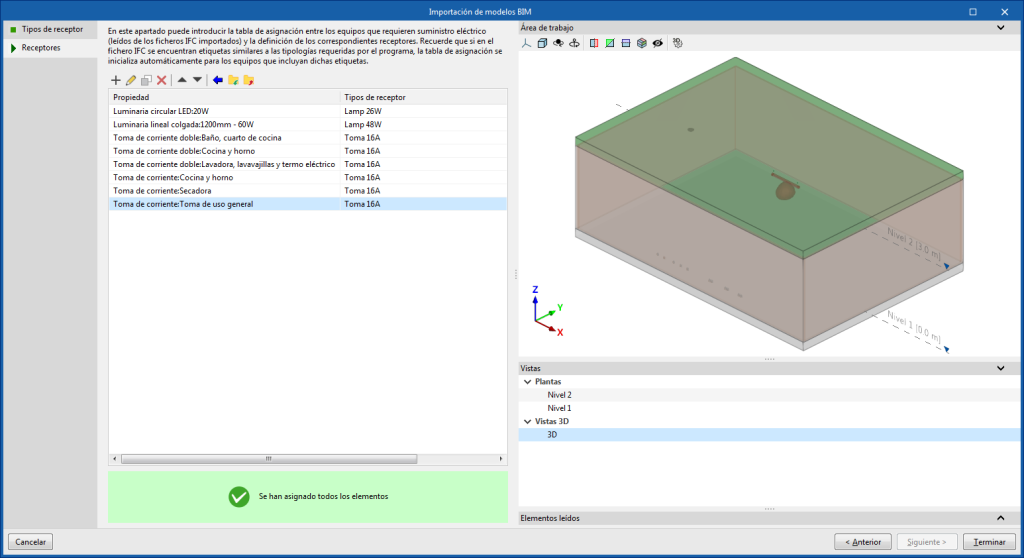
Task: Open the Tipos de receptor step
Action: pyautogui.click(x=51, y=29)
